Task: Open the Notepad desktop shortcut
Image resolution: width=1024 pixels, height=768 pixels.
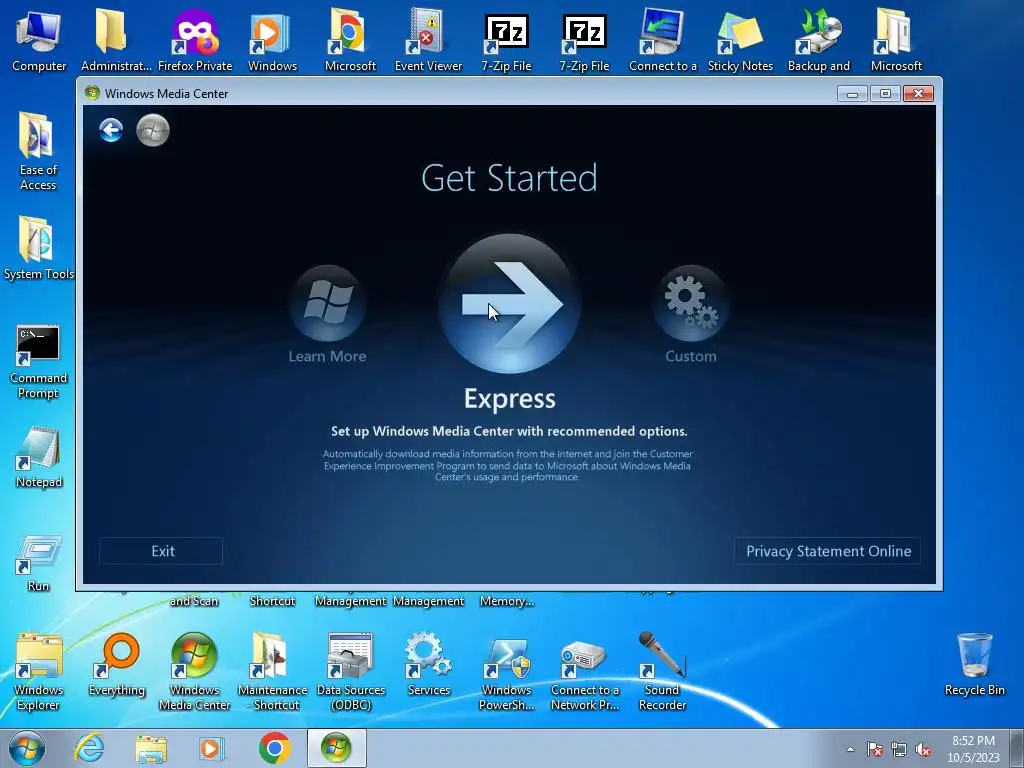Action: click(x=39, y=457)
